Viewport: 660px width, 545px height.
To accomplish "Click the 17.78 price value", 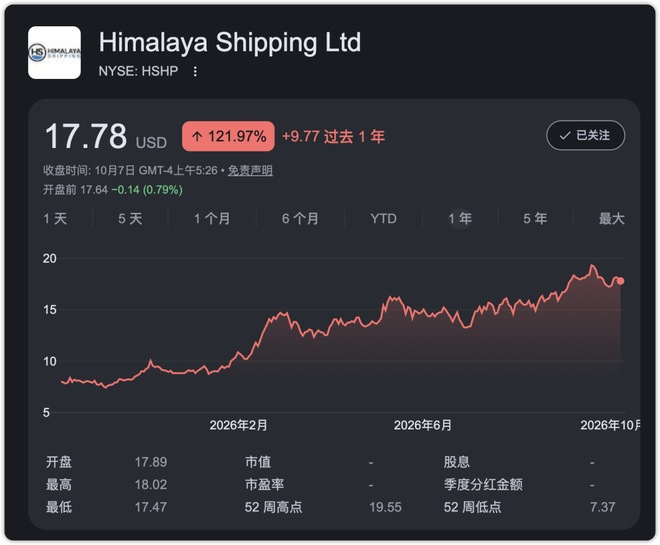I will tap(86, 136).
